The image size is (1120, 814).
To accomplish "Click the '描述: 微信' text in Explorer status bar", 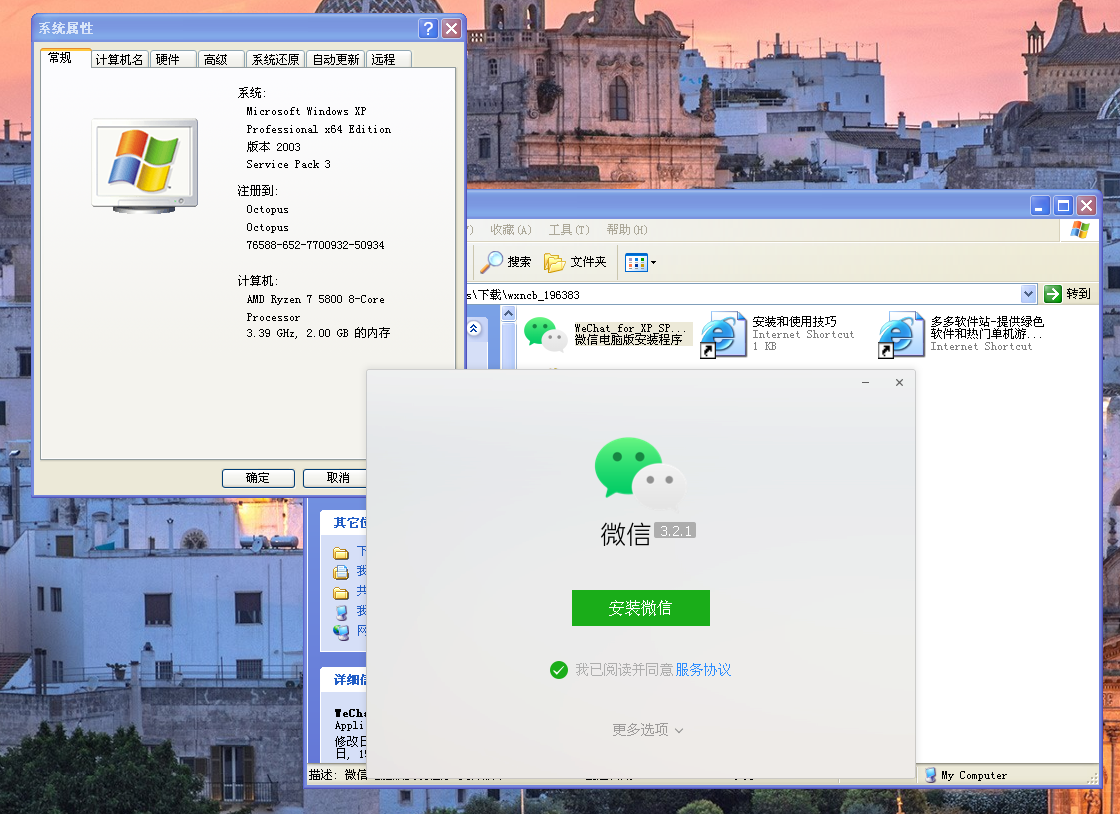I will [337, 775].
